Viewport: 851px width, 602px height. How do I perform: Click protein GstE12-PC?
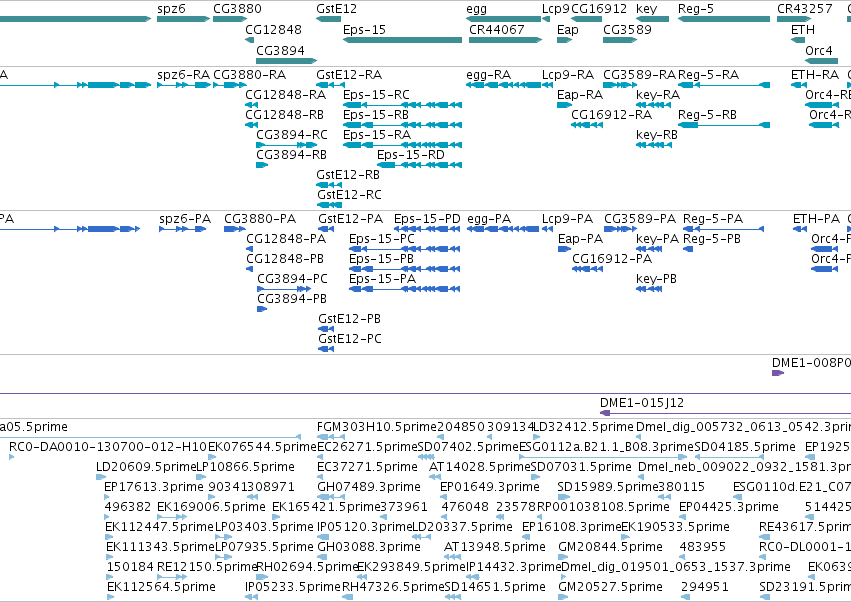326,349
